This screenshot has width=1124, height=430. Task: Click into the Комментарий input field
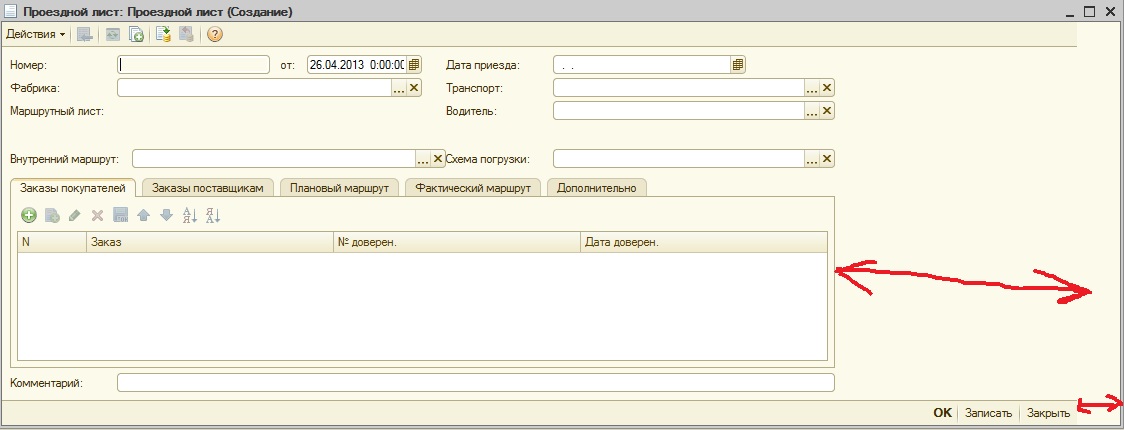(475, 383)
